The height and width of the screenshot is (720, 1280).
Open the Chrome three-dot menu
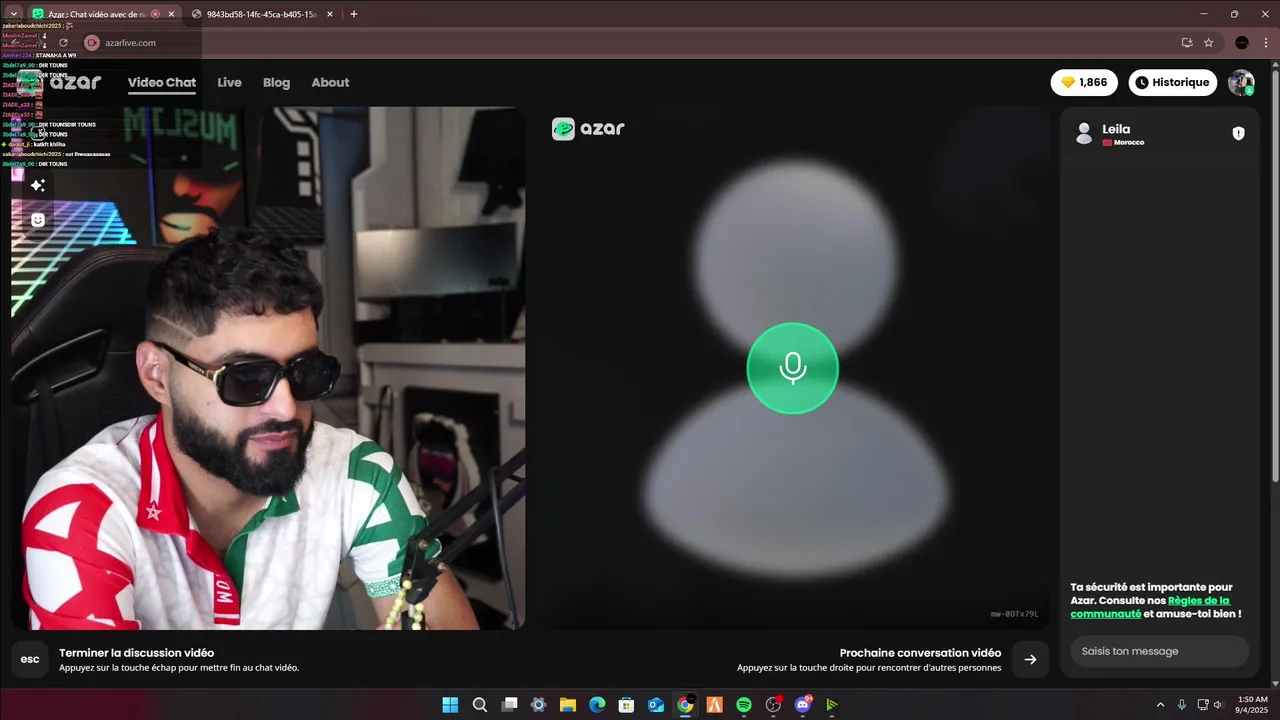click(1266, 43)
